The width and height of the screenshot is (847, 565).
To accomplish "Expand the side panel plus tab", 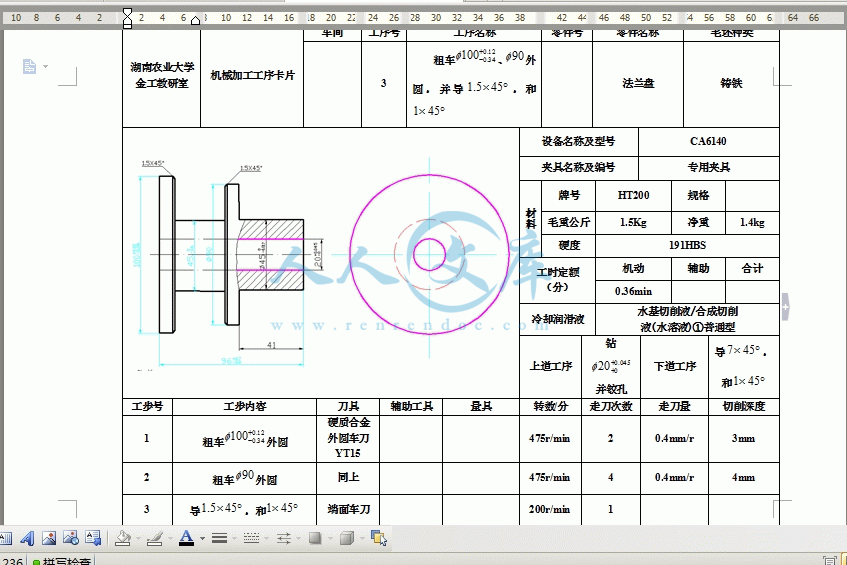I will pos(786,307).
